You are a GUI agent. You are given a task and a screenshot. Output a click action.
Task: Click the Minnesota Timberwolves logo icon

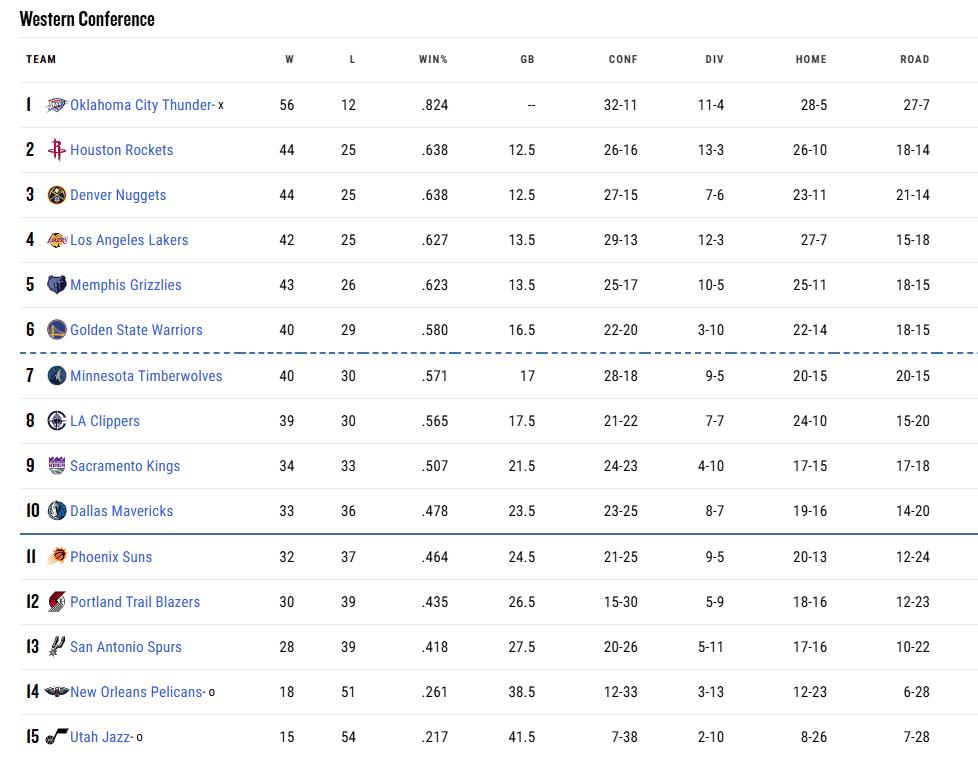click(x=57, y=376)
